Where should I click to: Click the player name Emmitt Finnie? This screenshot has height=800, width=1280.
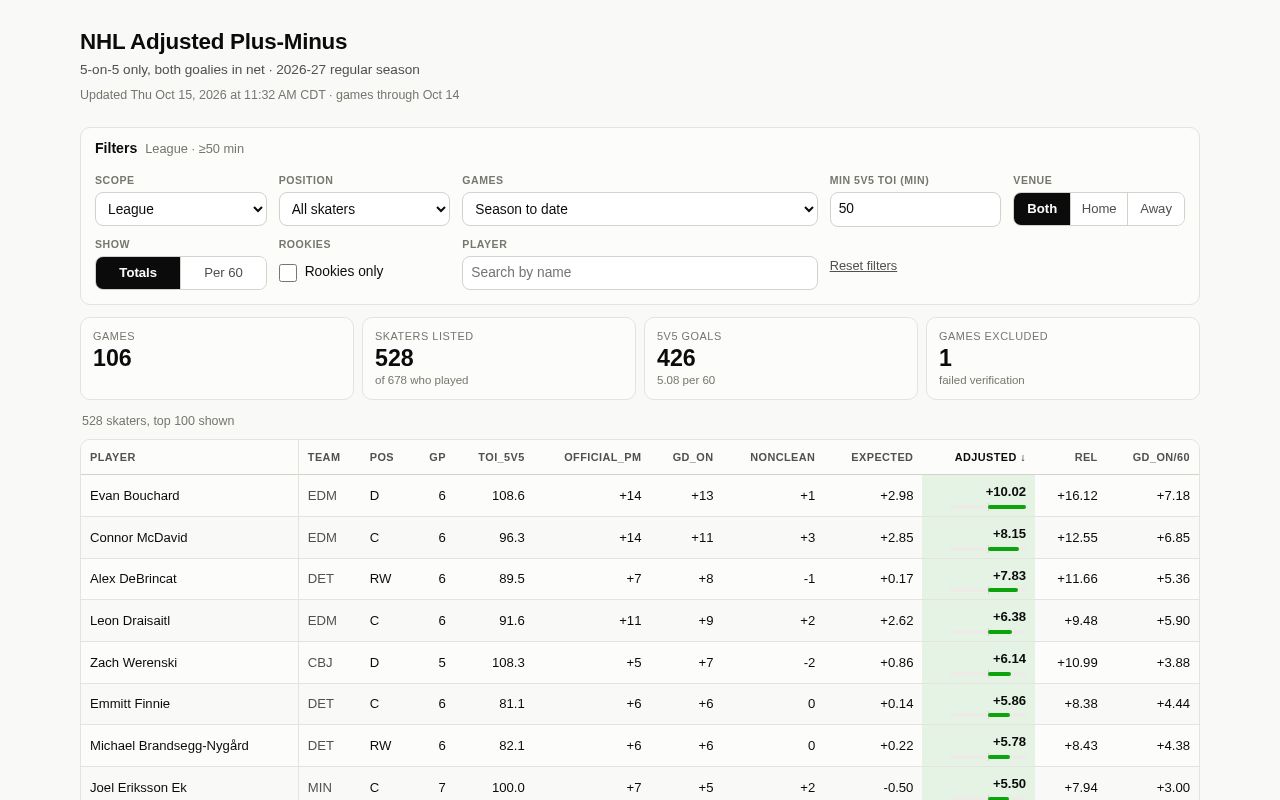coord(130,704)
